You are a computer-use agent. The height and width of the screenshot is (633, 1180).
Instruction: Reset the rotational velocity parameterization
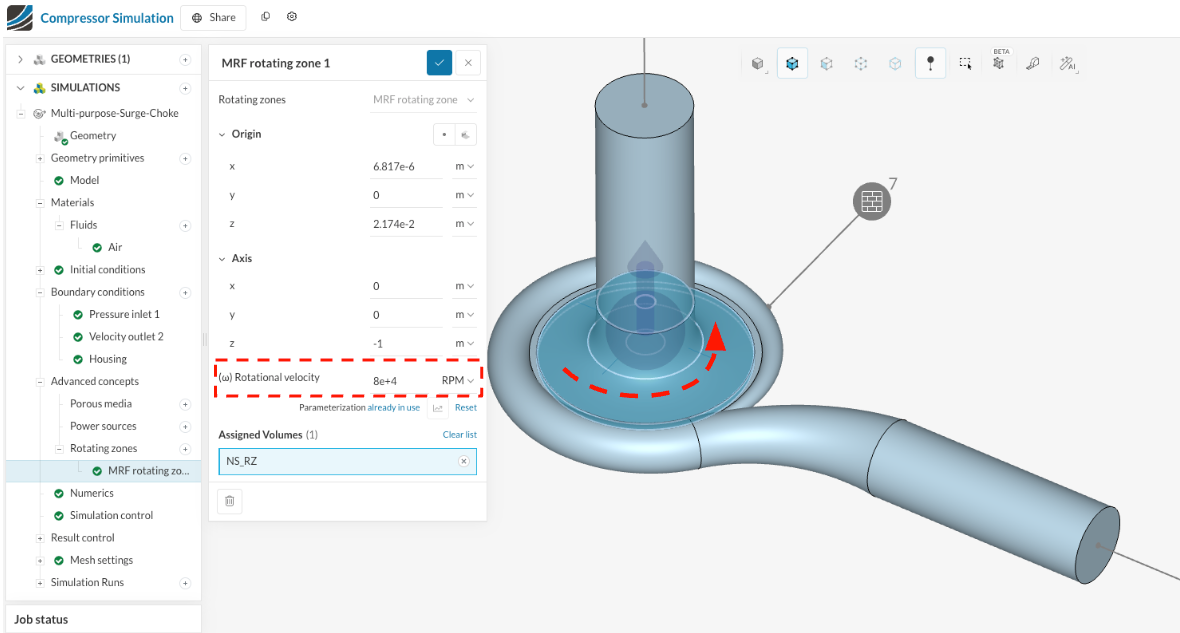coord(465,408)
